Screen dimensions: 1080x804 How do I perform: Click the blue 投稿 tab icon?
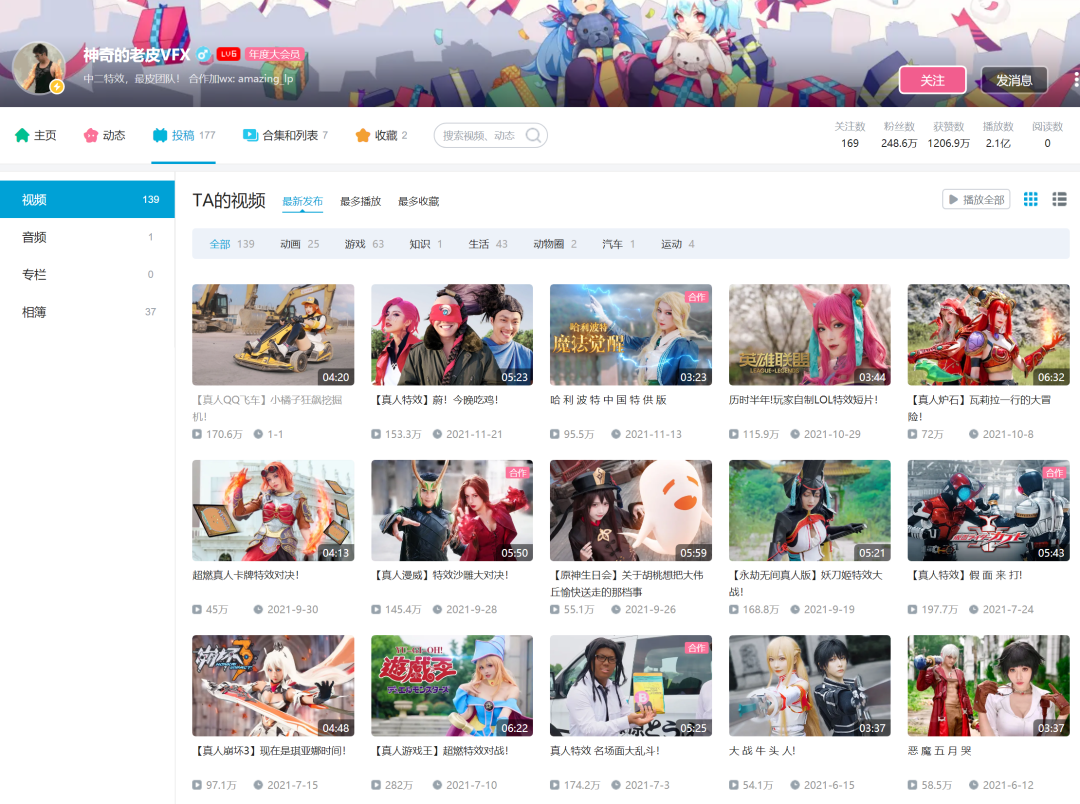pyautogui.click(x=160, y=135)
